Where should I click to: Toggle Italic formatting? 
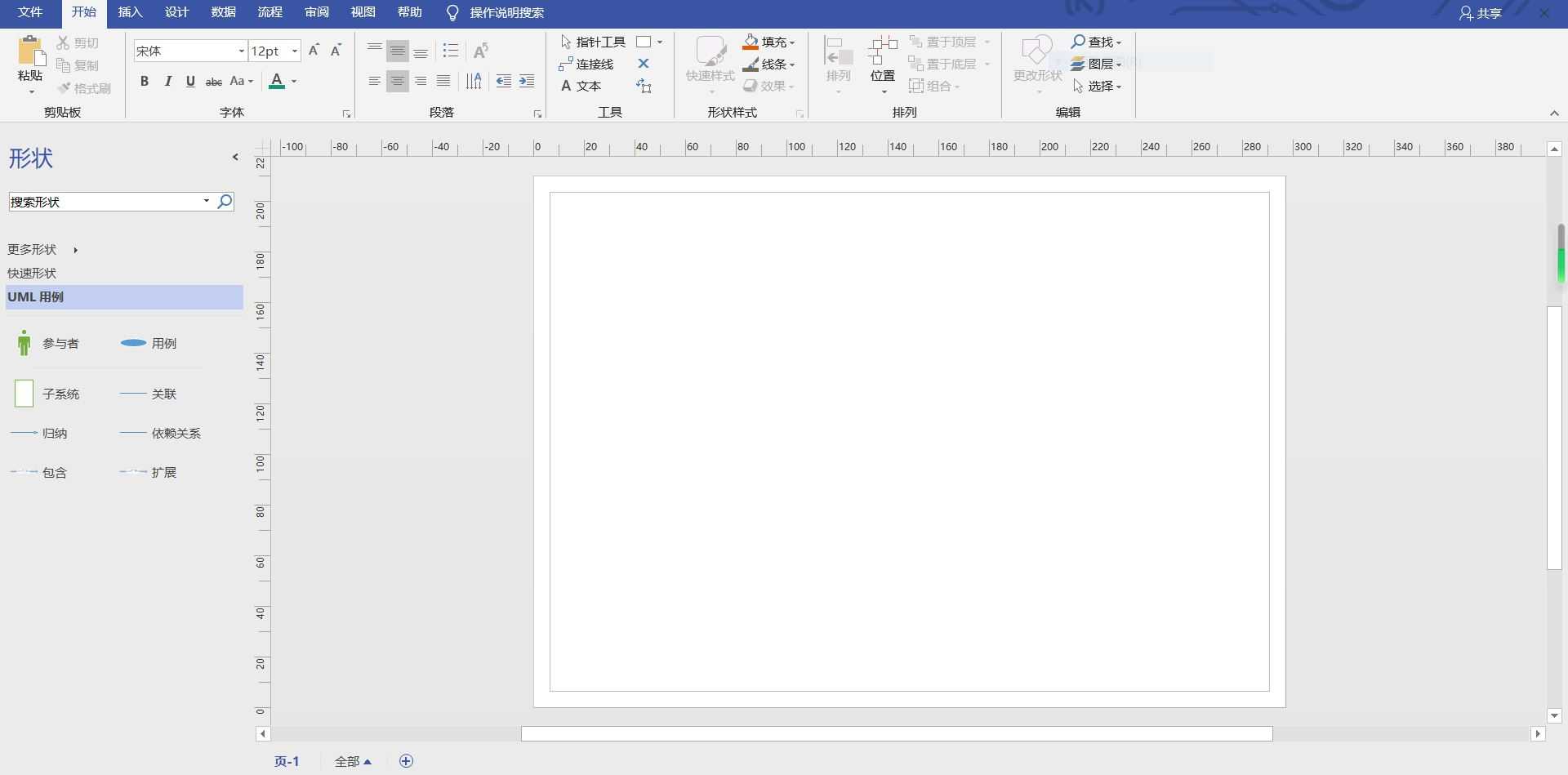167,81
